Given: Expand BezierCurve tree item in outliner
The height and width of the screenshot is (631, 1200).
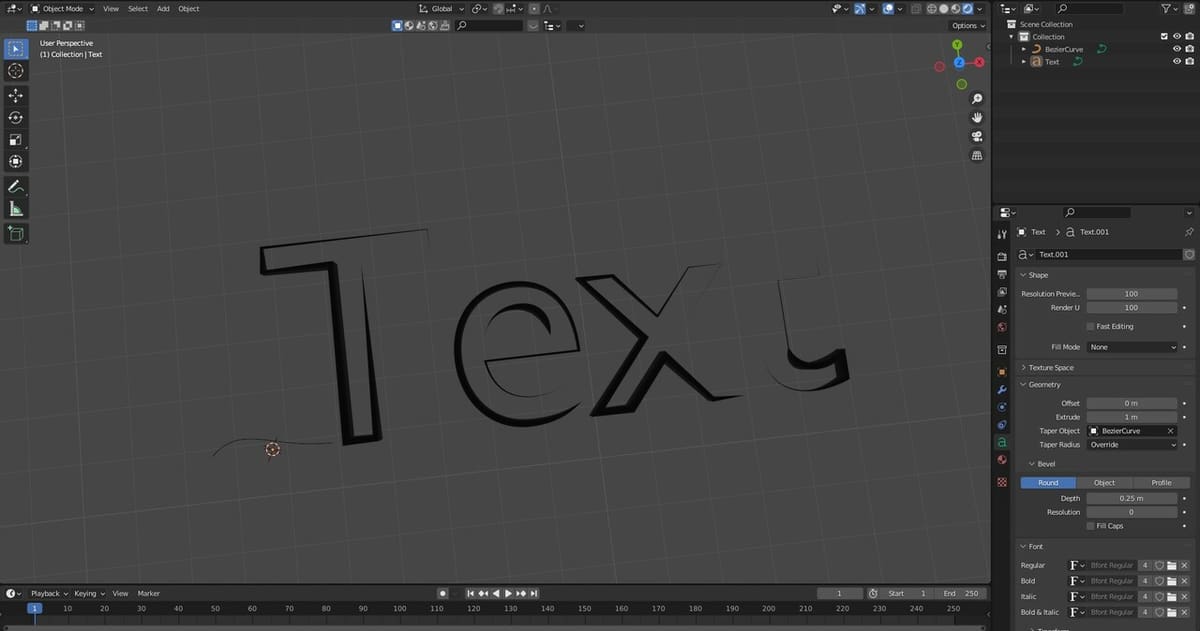Looking at the screenshot, I should (1024, 49).
